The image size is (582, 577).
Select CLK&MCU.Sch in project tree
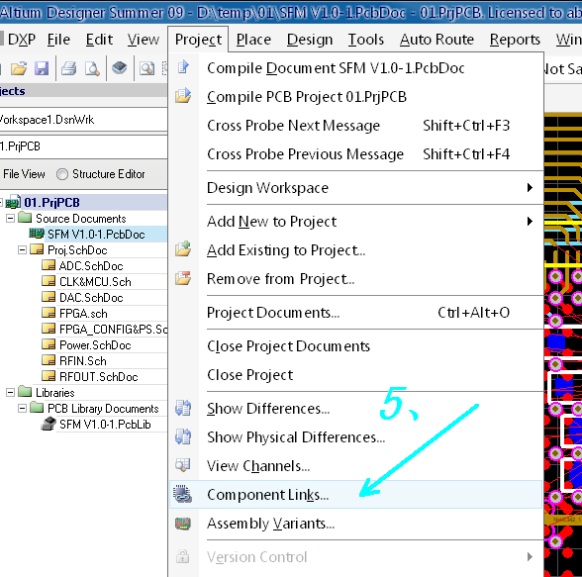pos(95,282)
